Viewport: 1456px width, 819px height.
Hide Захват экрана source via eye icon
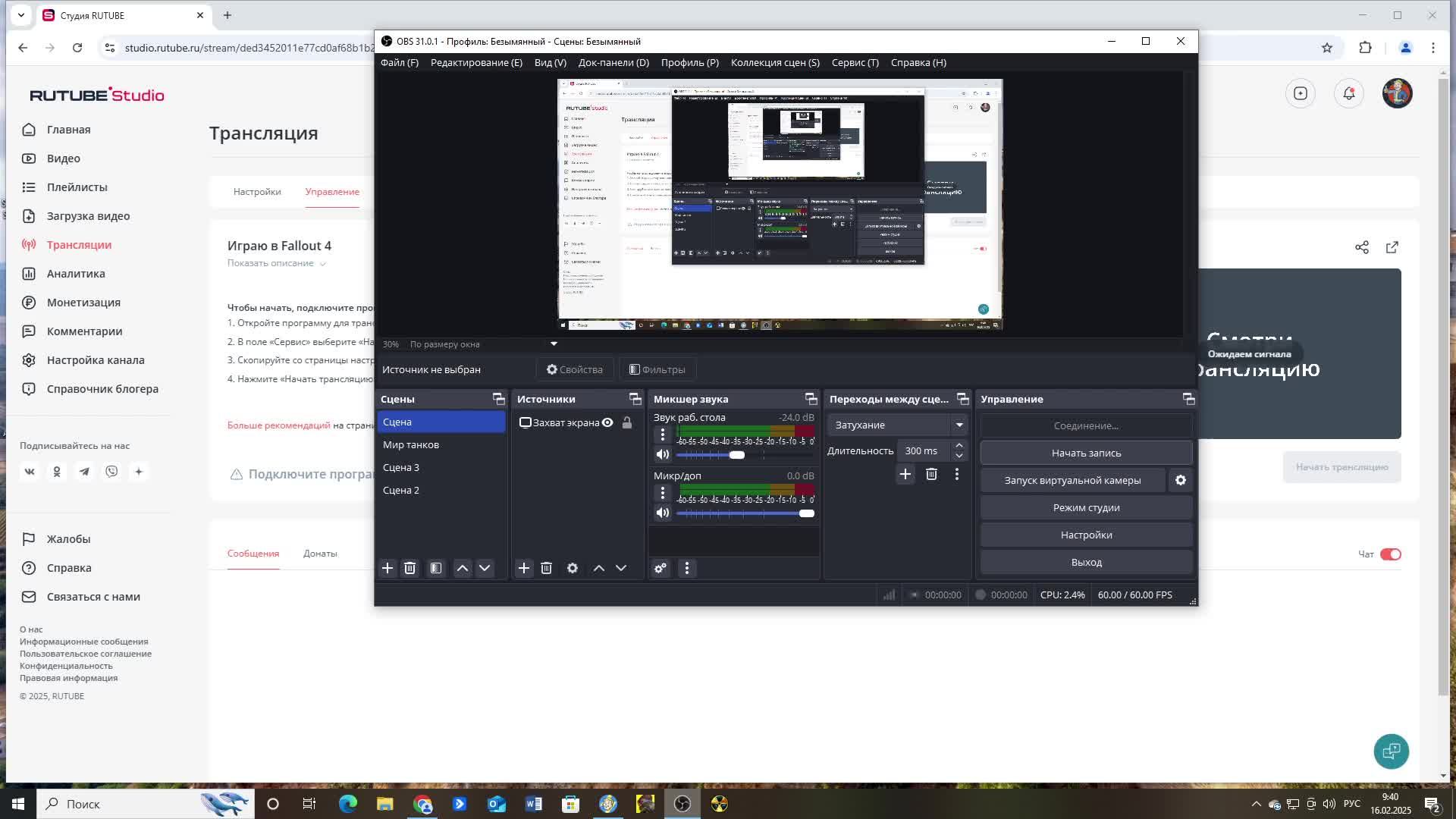tap(607, 422)
